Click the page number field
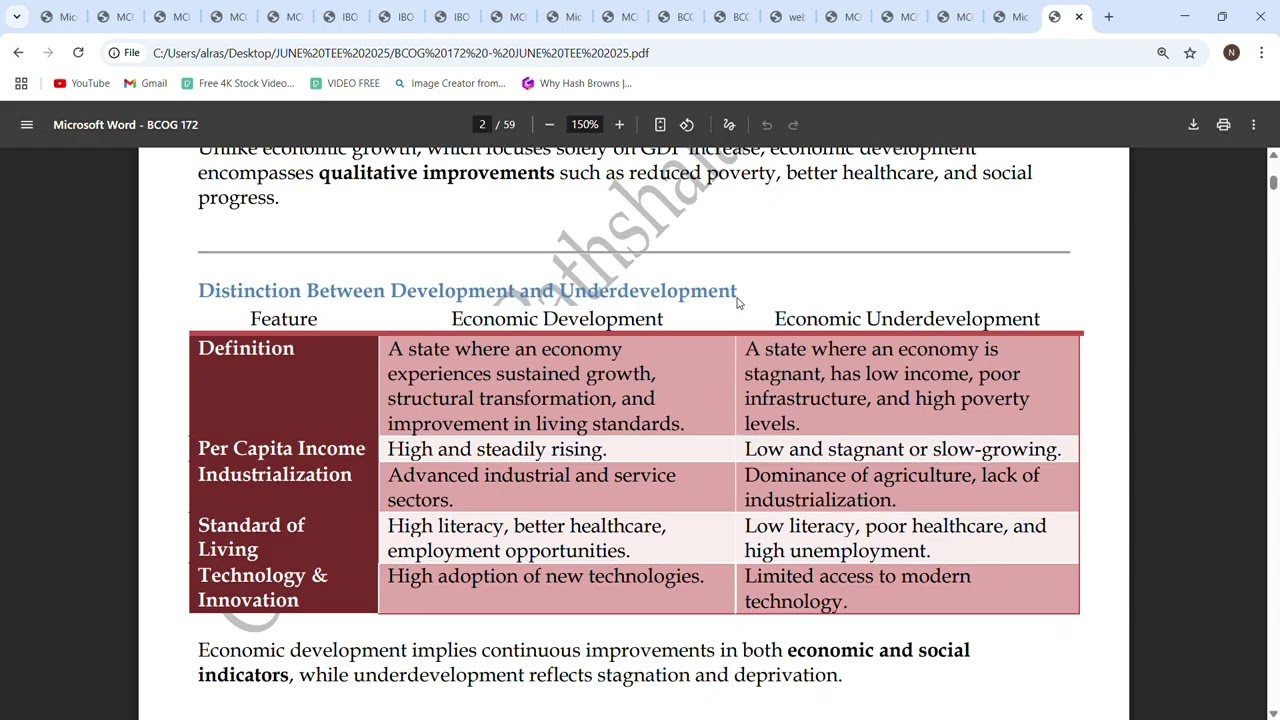 (x=482, y=125)
